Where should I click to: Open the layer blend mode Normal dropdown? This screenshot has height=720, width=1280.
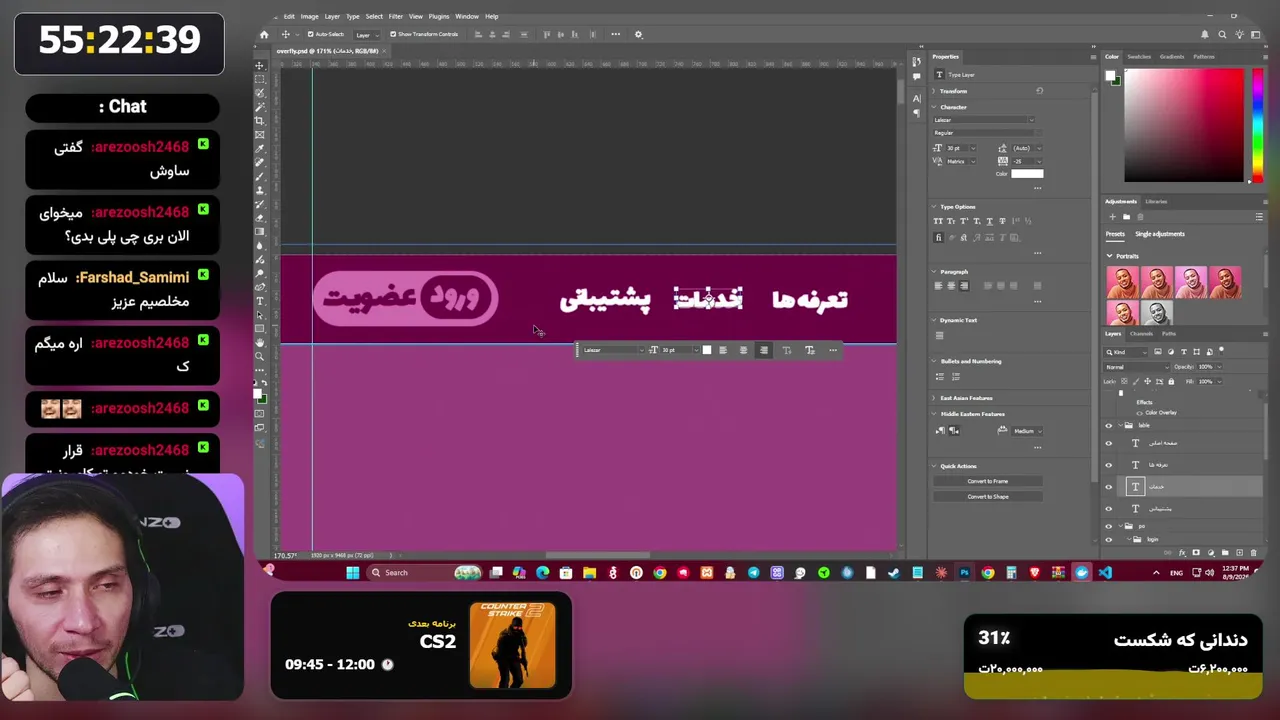[1136, 367]
